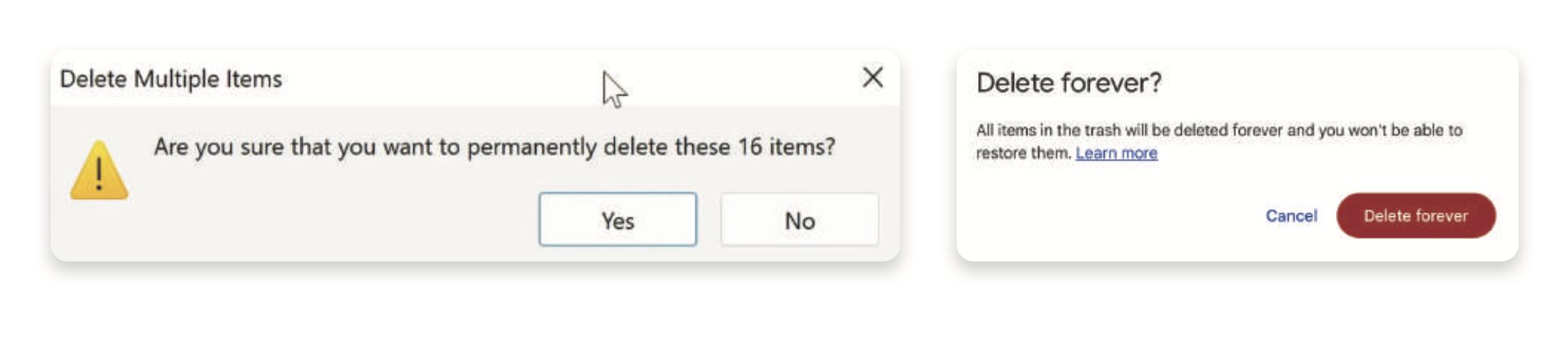Click the trash items warning paragraph
This screenshot has height=346, width=1568.
[x=1218, y=131]
